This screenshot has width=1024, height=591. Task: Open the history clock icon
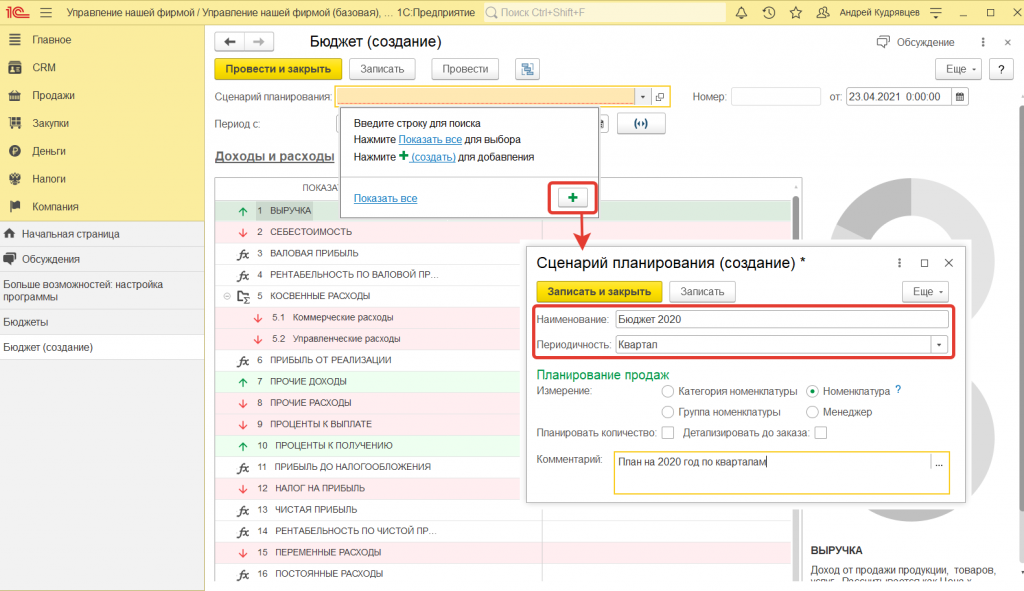click(768, 14)
